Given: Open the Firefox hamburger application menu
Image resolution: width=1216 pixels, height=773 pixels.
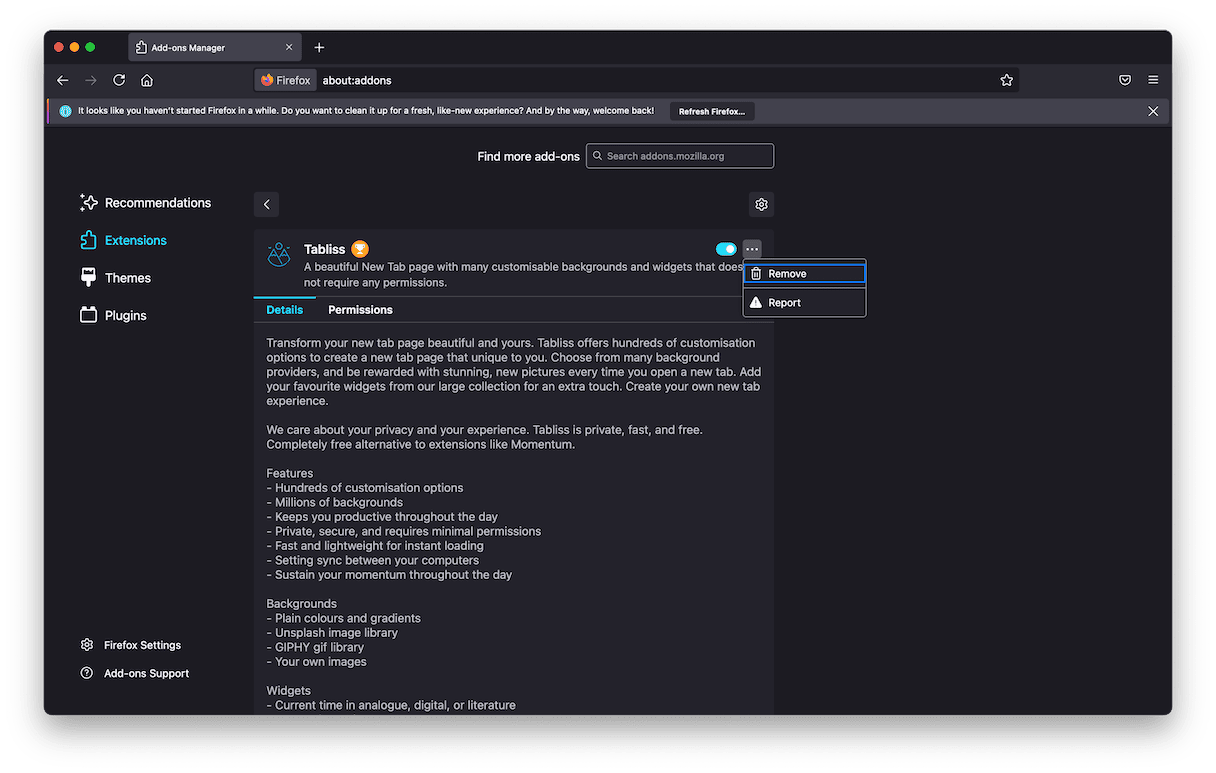Looking at the screenshot, I should click(x=1153, y=80).
